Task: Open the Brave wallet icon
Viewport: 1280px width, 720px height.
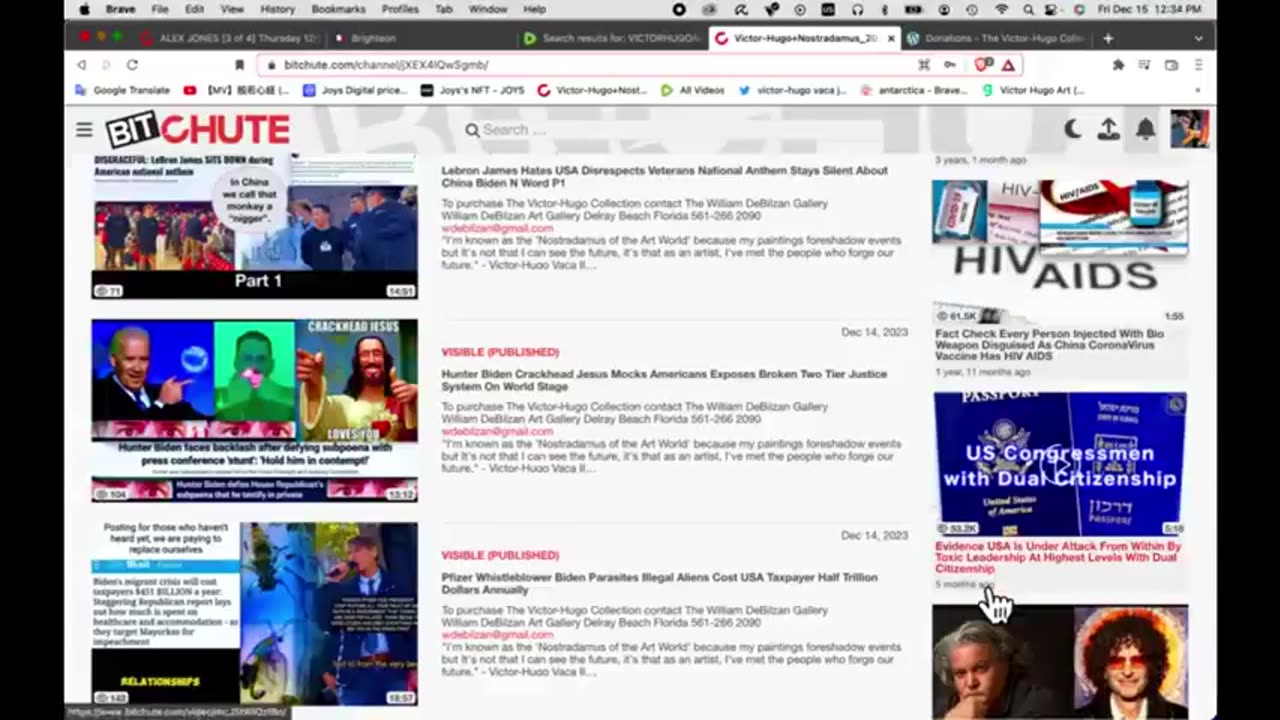Action: pos(1171,65)
